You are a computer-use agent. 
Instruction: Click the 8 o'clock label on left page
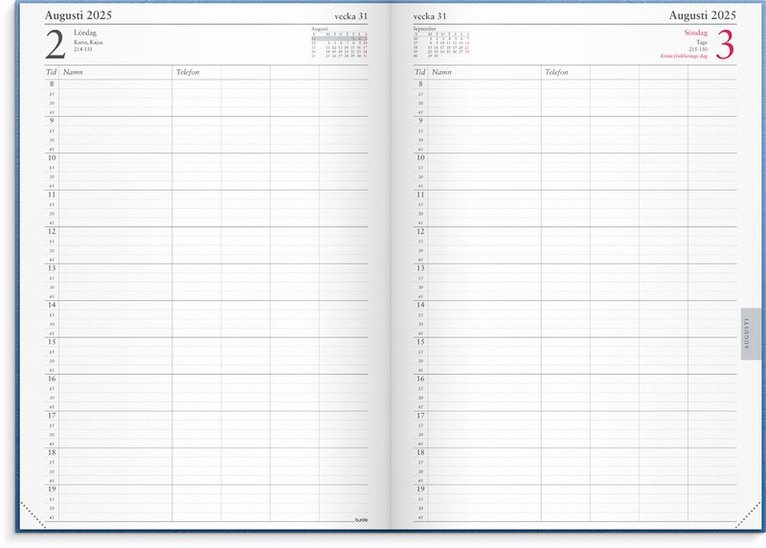tap(51, 84)
